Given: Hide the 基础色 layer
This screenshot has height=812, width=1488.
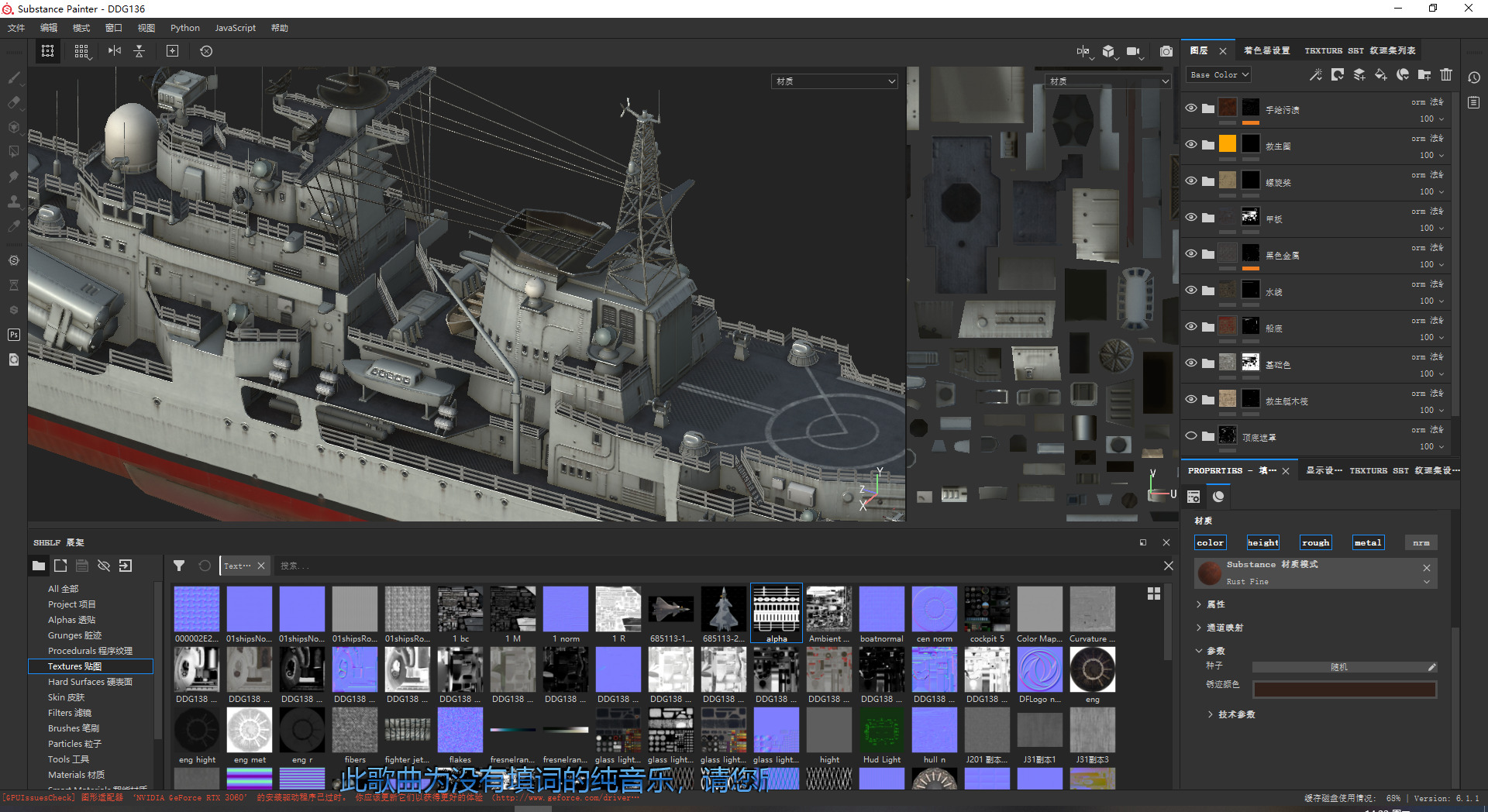Looking at the screenshot, I should click(1191, 363).
